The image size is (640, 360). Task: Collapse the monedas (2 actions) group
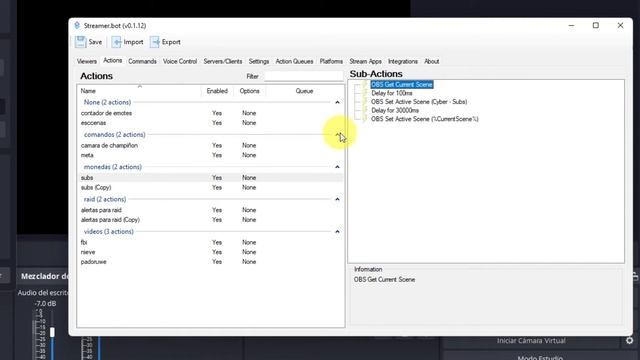click(337, 167)
